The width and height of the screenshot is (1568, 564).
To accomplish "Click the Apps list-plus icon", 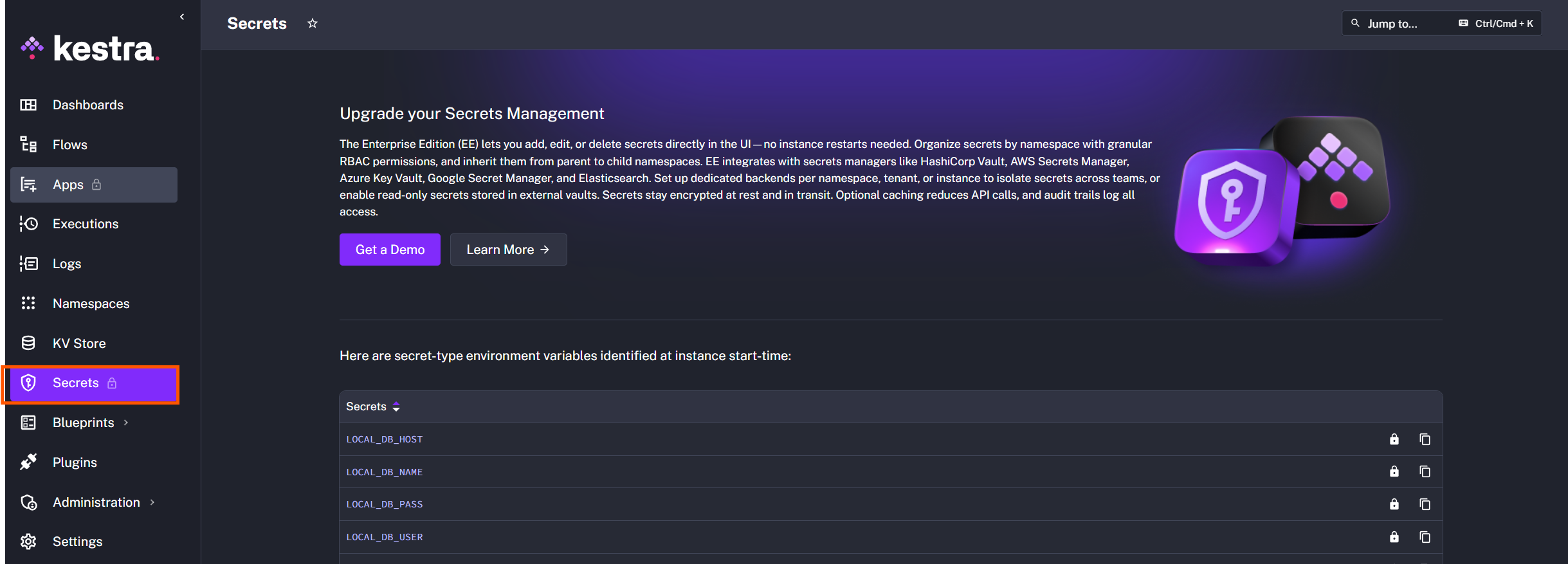I will point(28,185).
